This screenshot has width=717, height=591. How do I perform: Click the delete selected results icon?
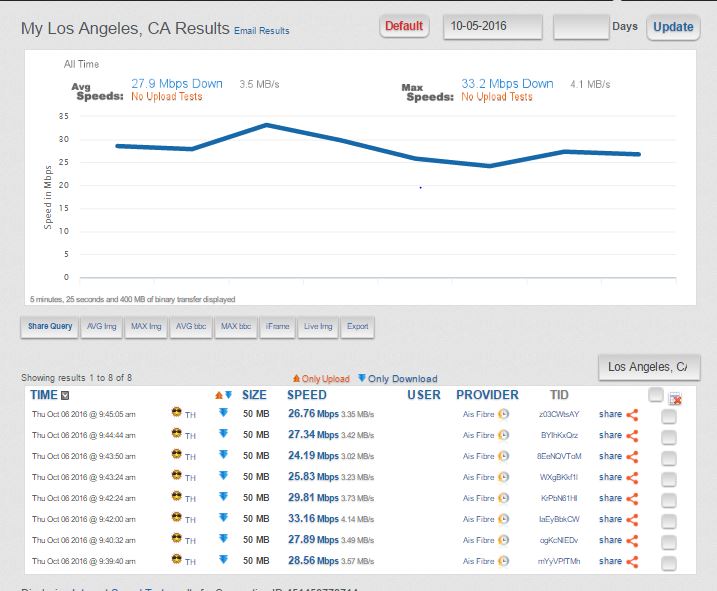pos(675,398)
